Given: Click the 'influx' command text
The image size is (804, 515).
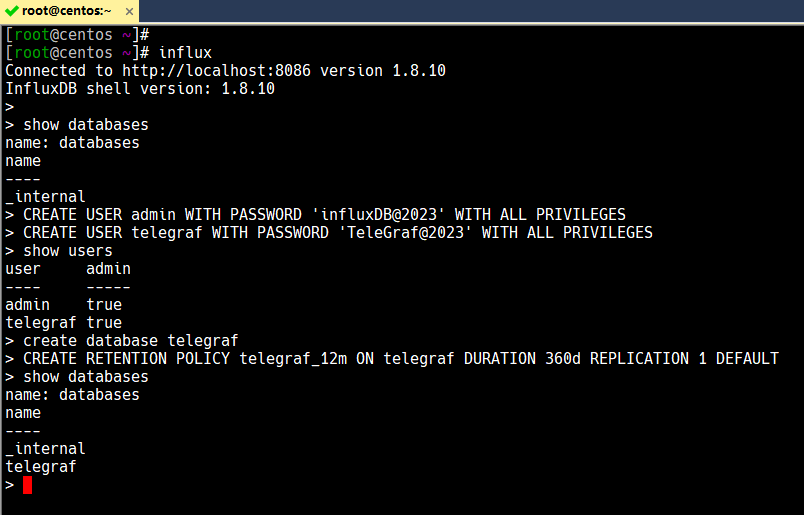Looking at the screenshot, I should click(185, 52).
